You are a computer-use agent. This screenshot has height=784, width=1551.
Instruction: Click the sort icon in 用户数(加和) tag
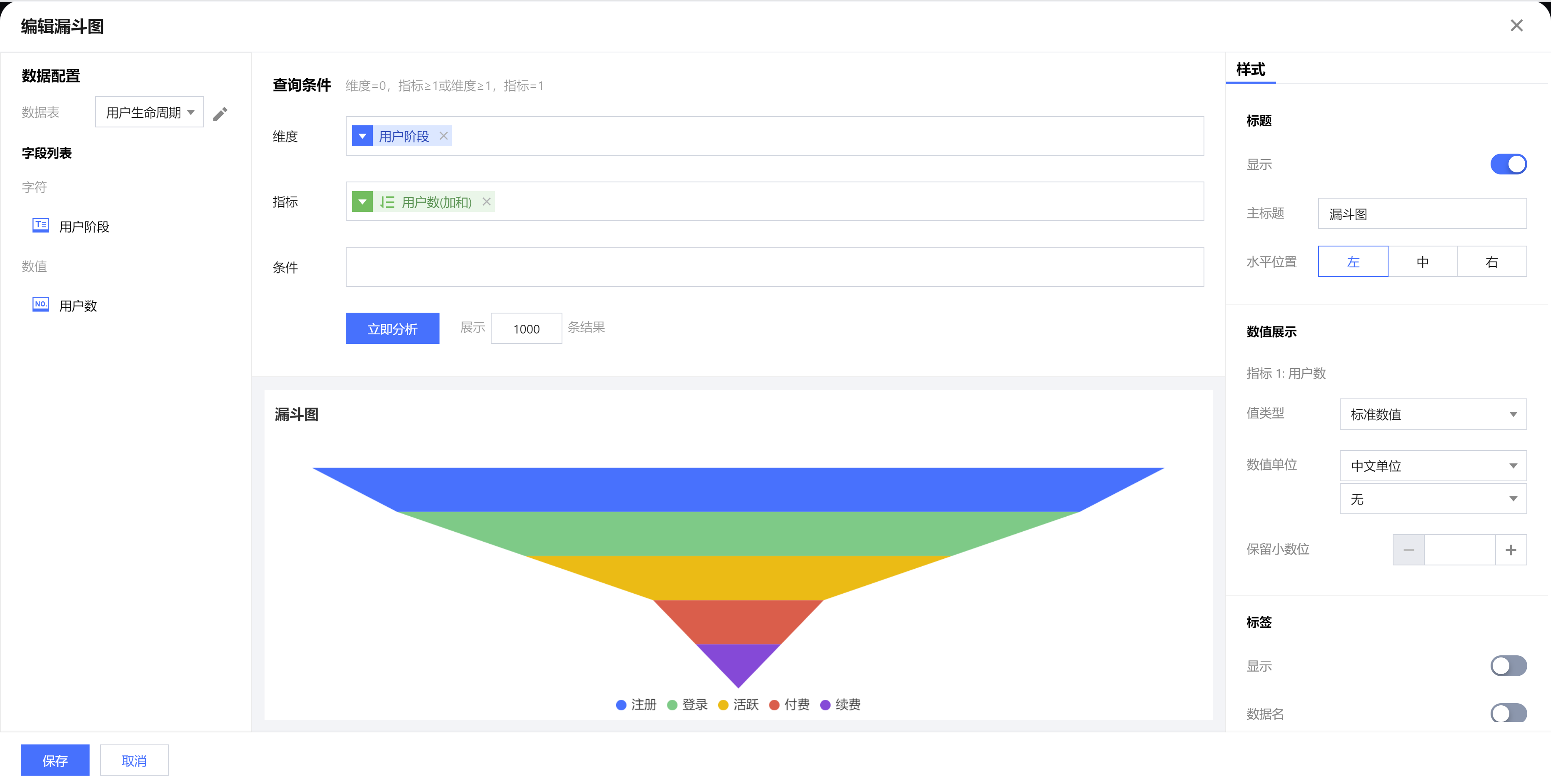pos(387,202)
